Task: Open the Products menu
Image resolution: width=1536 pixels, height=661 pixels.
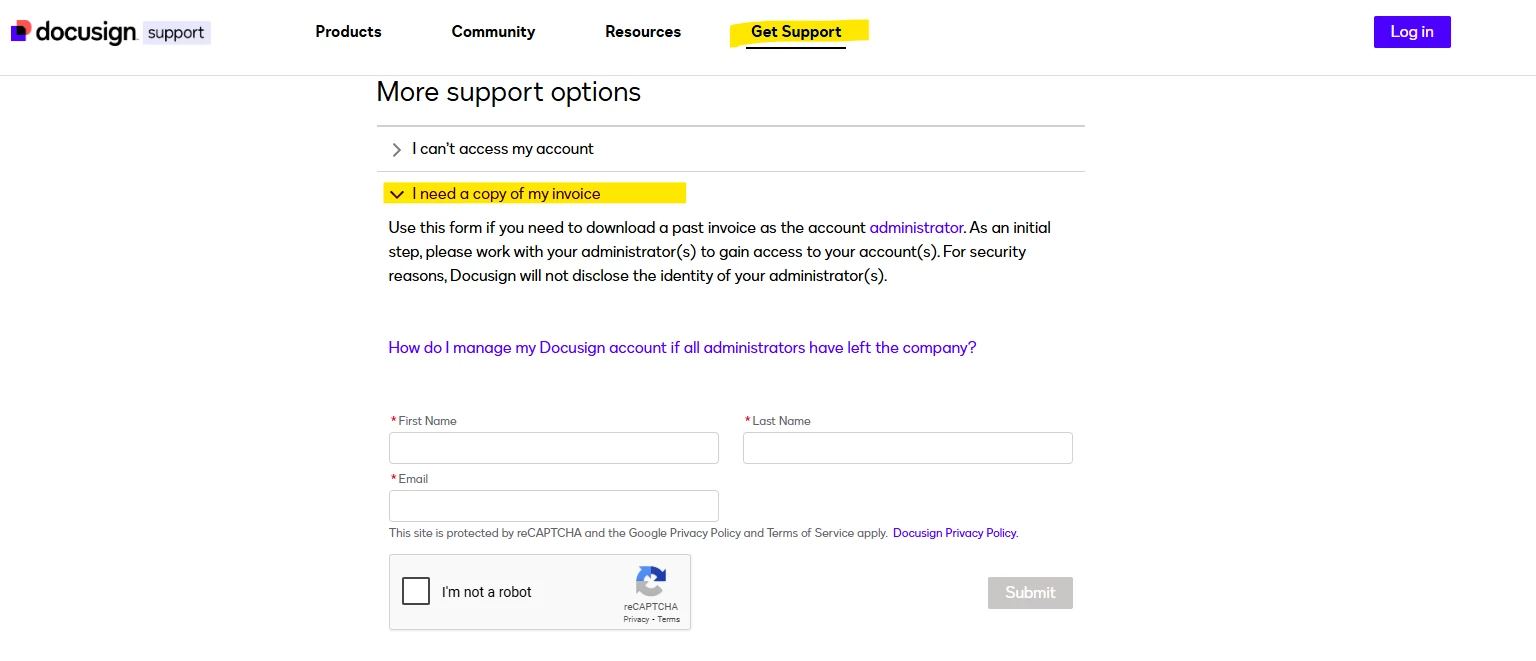Action: pos(348,32)
